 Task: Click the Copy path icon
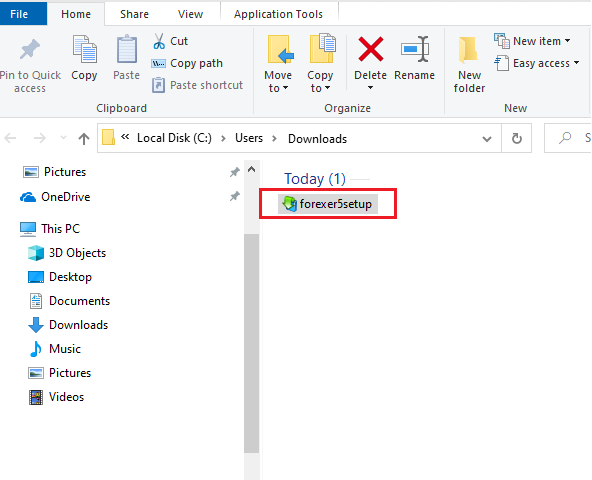click(159, 63)
